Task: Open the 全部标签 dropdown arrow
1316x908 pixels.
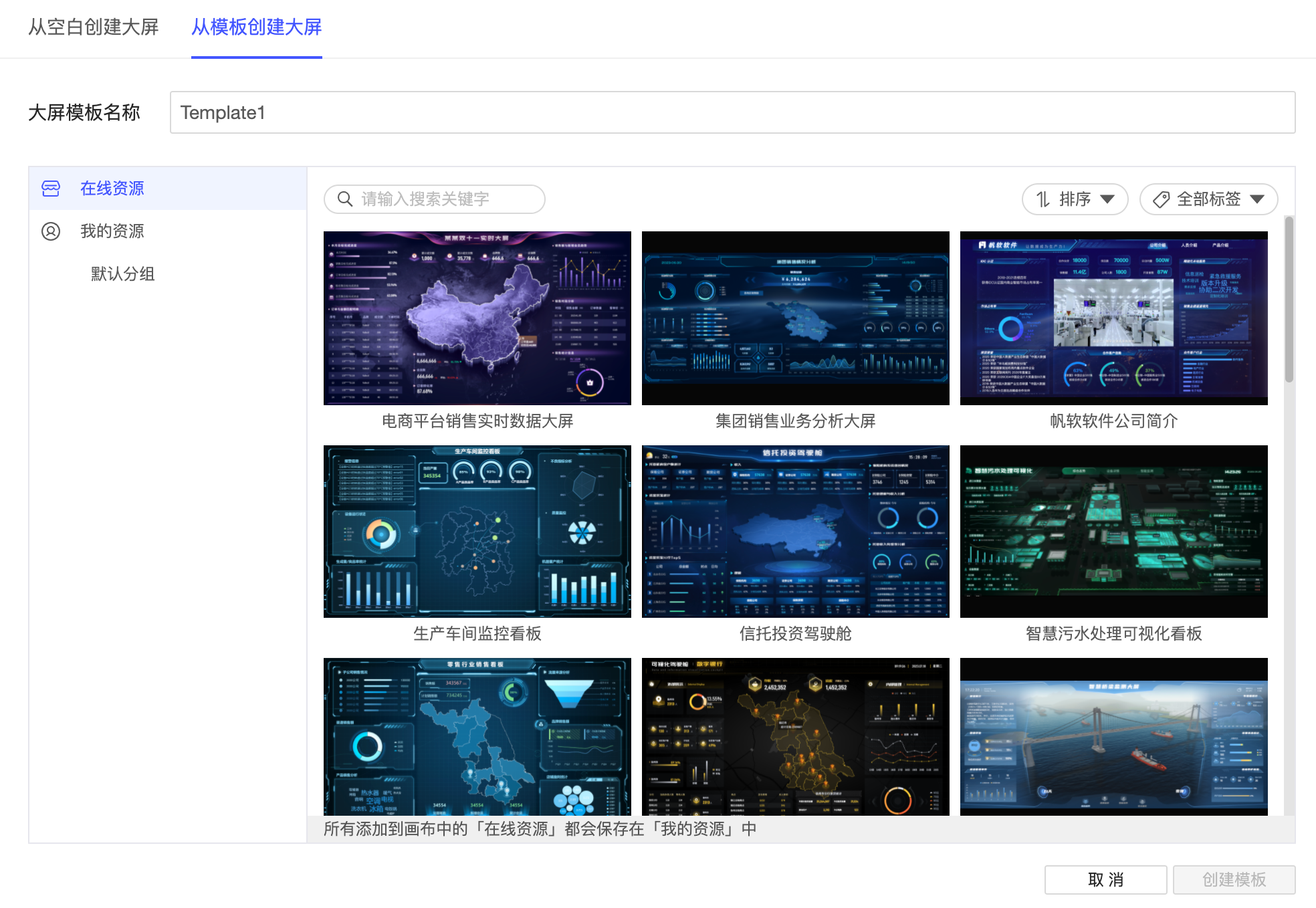Action: [1256, 199]
